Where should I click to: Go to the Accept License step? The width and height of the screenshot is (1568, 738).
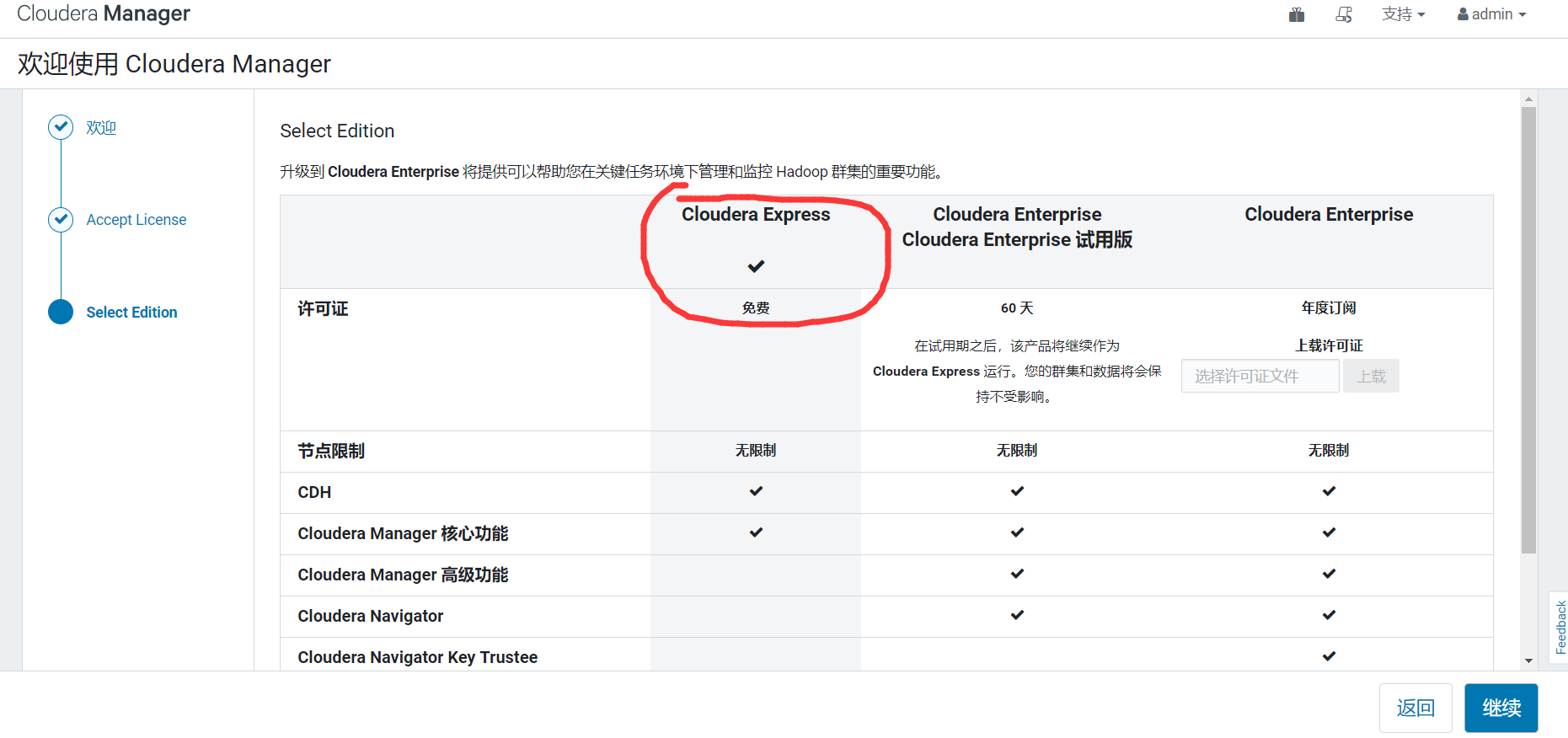click(136, 220)
